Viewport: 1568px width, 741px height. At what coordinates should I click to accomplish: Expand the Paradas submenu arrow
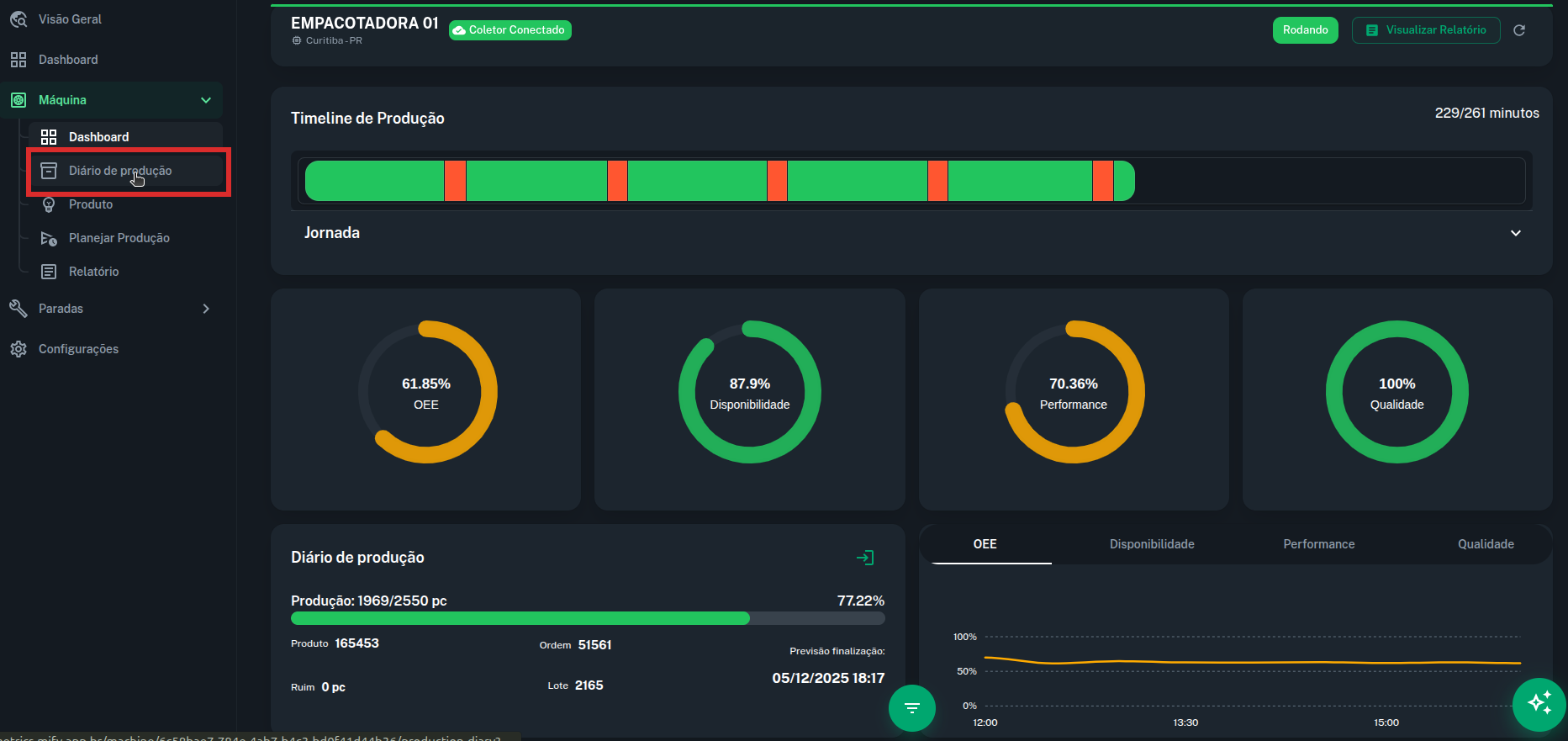tap(206, 309)
